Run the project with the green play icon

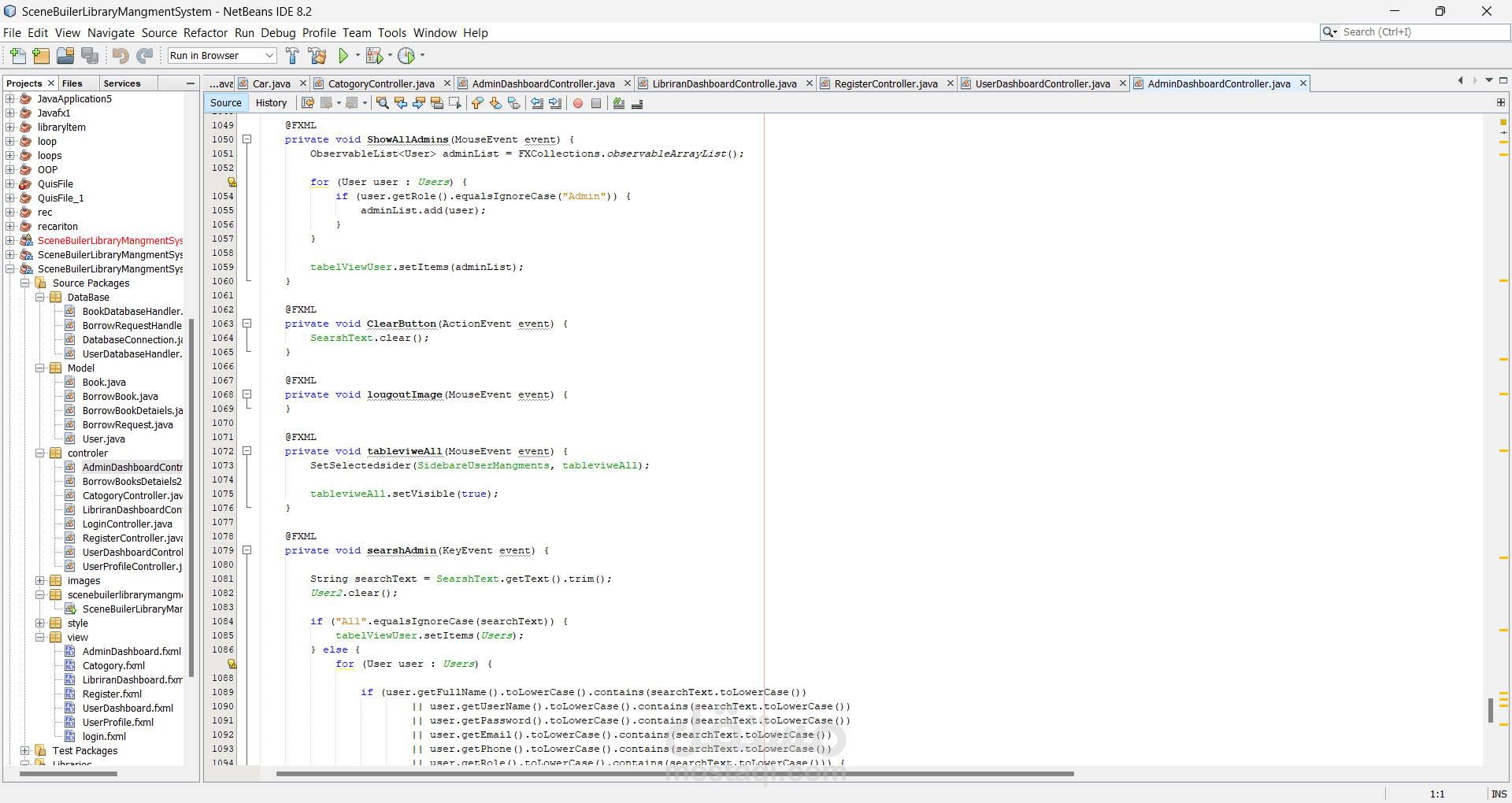(343, 56)
